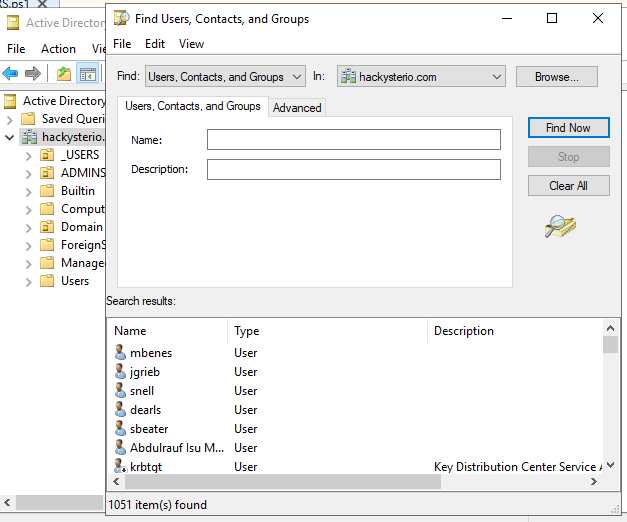The height and width of the screenshot is (522, 627).
Task: Click the dearls user icon
Action: pyautogui.click(x=120, y=410)
